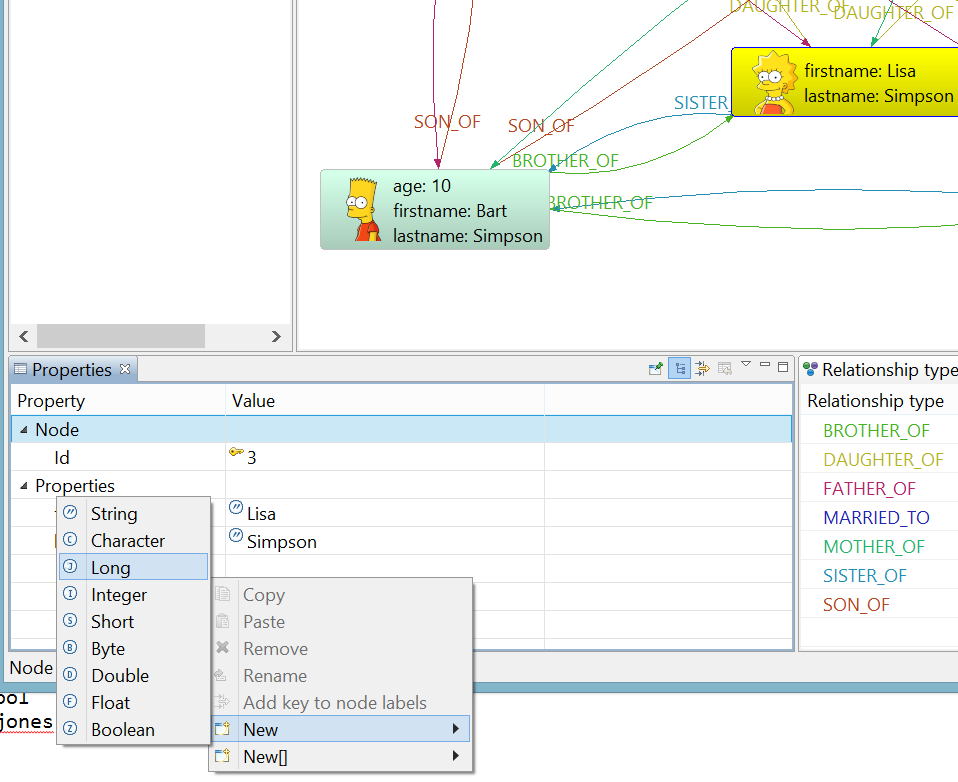Click Integer type icon in submenu

[x=71, y=595]
